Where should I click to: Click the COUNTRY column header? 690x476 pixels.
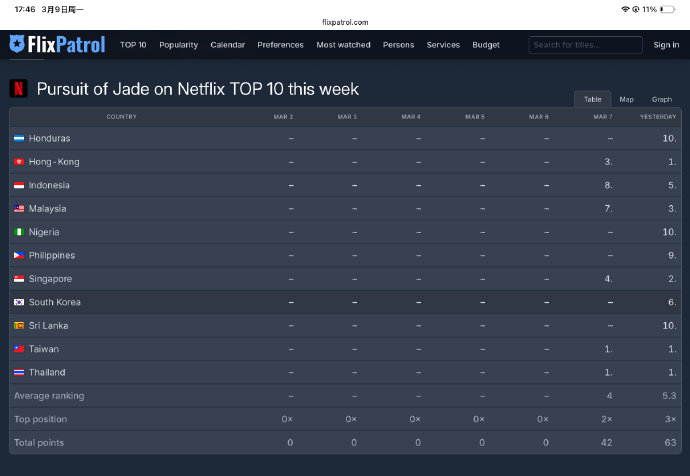(121, 117)
